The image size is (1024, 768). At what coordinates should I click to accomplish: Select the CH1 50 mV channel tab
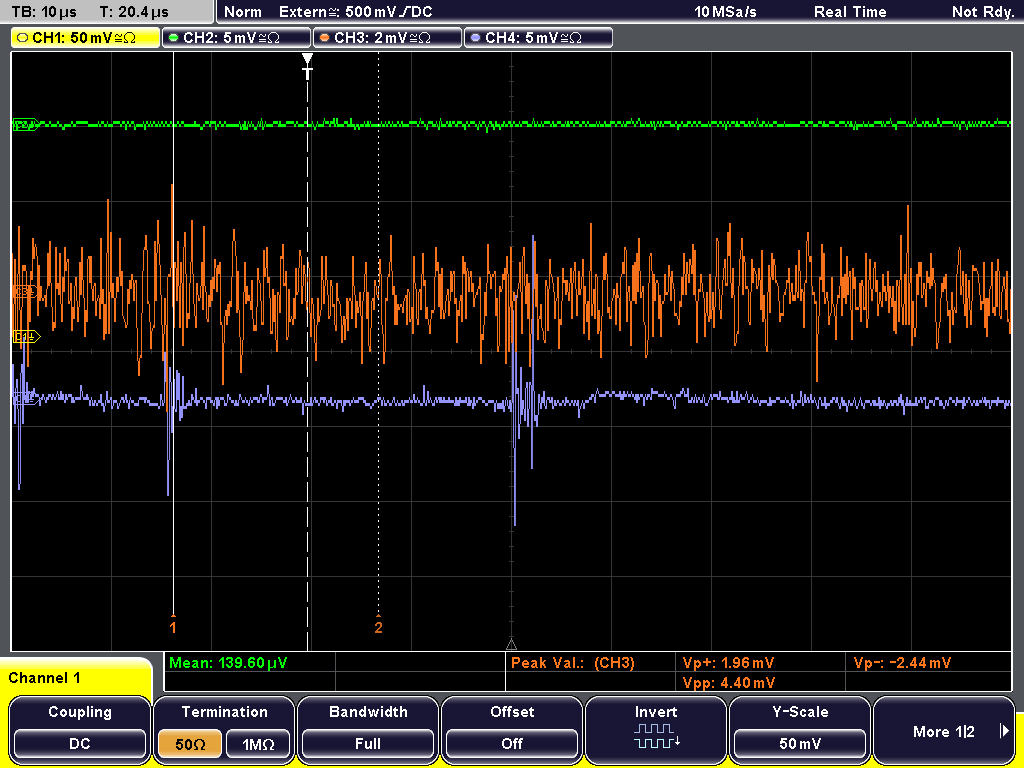pos(86,37)
